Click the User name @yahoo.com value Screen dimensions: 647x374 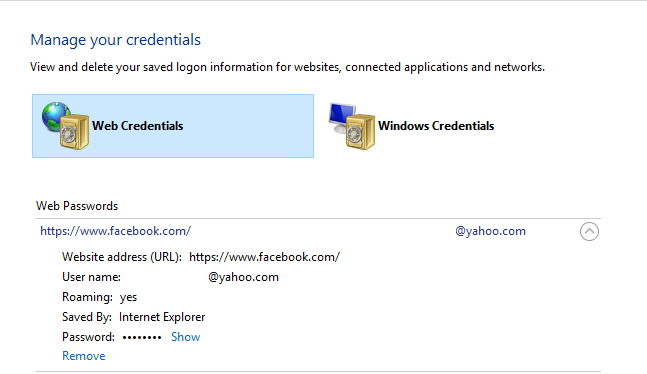(x=243, y=277)
